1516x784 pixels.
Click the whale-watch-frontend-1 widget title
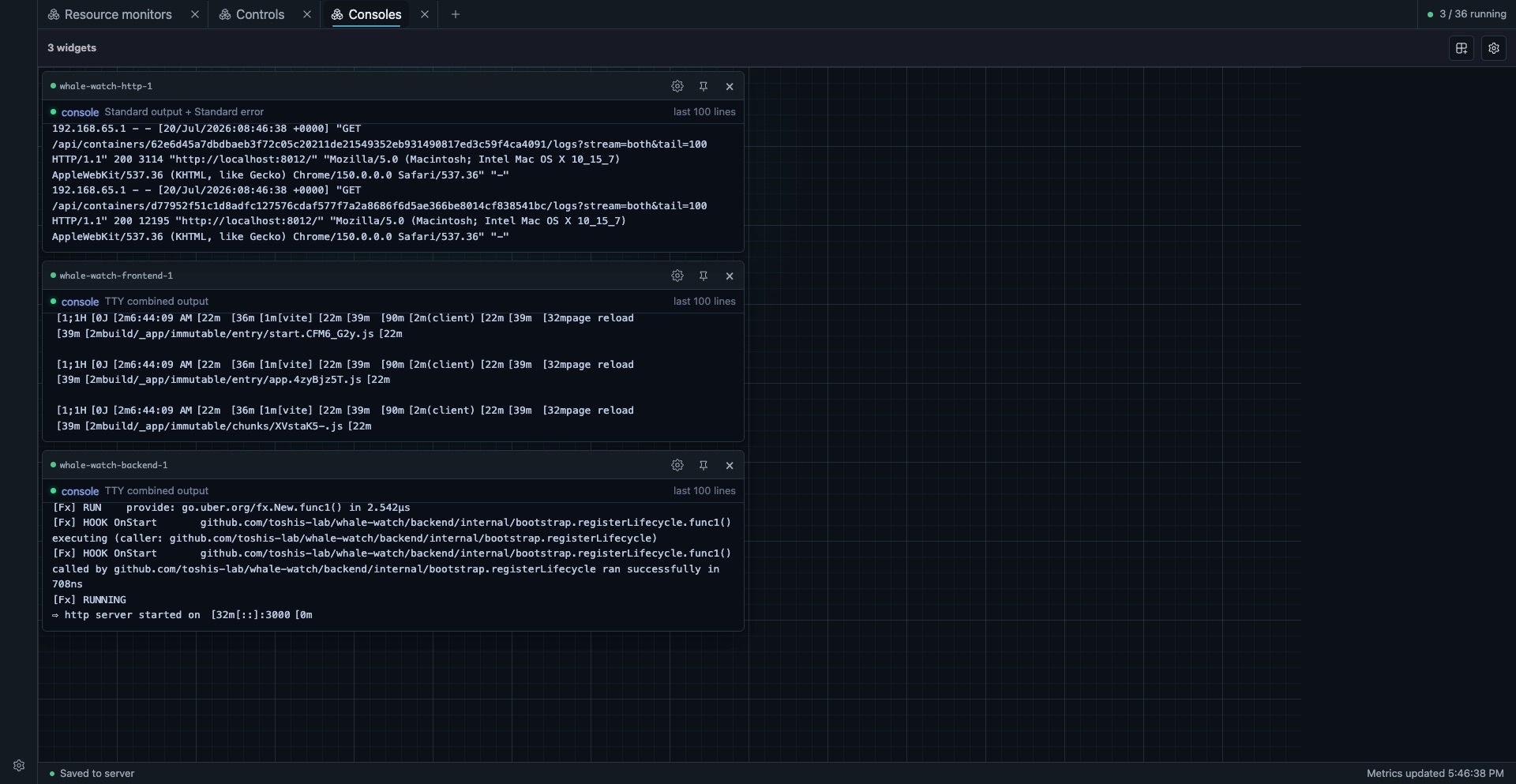coord(116,276)
